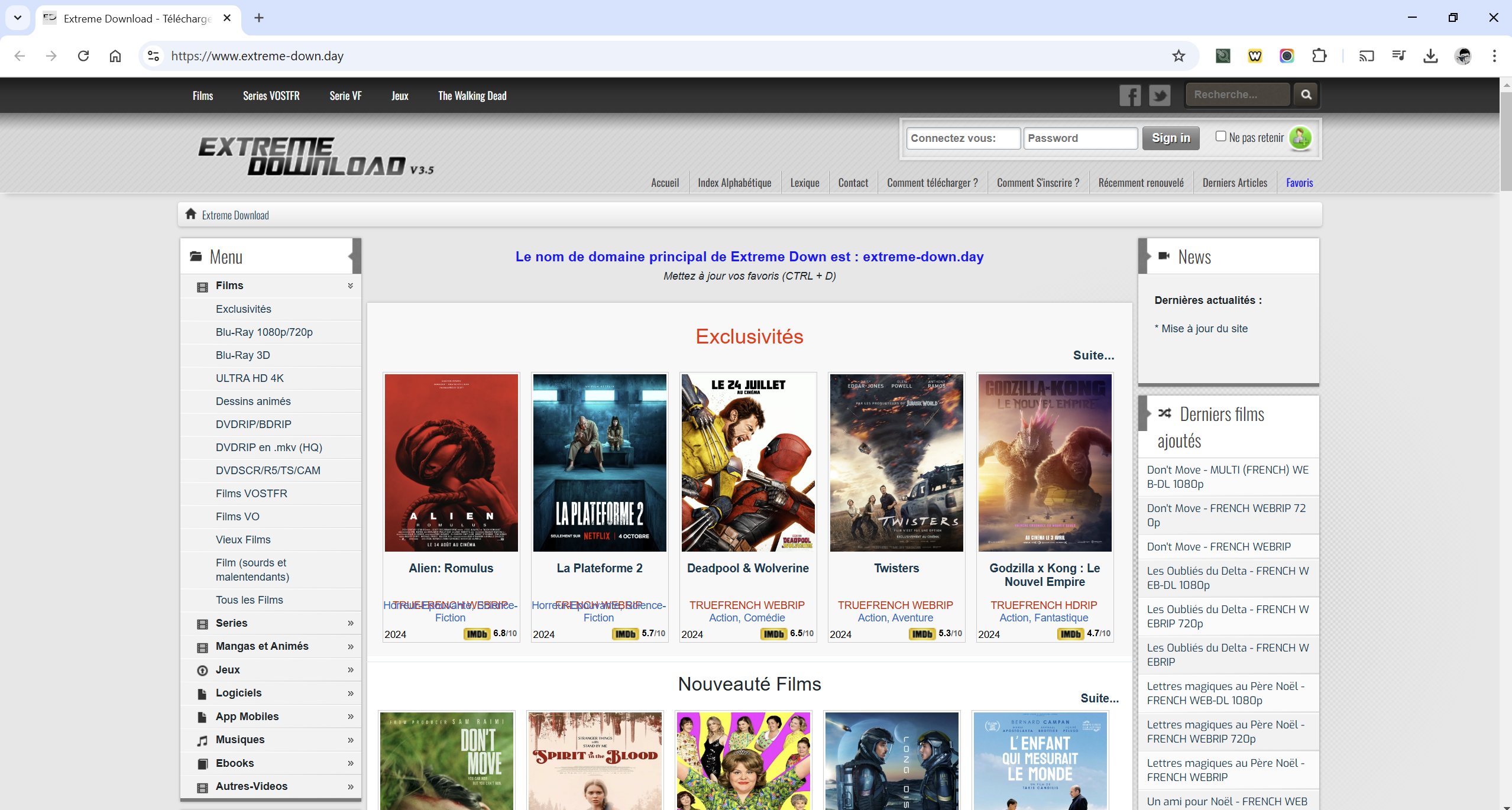Click the Facebook icon in the header
The height and width of the screenshot is (810, 1512).
(x=1130, y=95)
